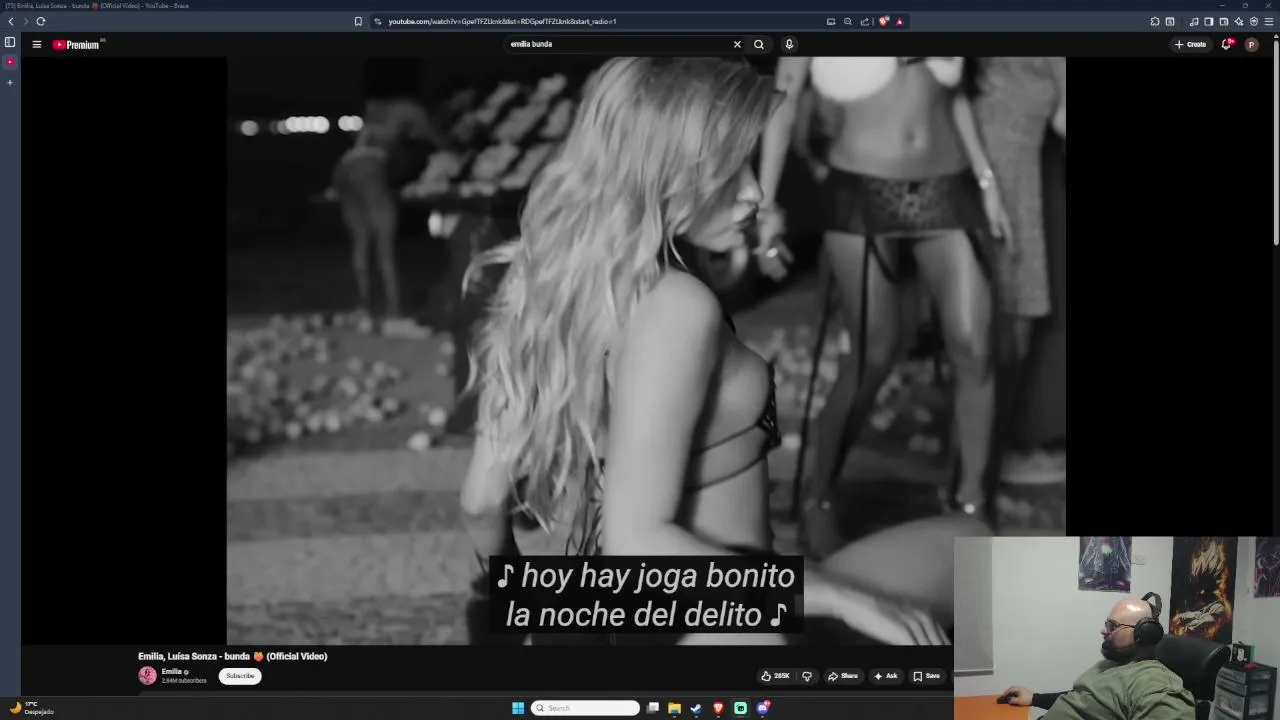Image resolution: width=1280 pixels, height=720 pixels.
Task: Click the cast/screen icon in the address bar
Action: (831, 21)
